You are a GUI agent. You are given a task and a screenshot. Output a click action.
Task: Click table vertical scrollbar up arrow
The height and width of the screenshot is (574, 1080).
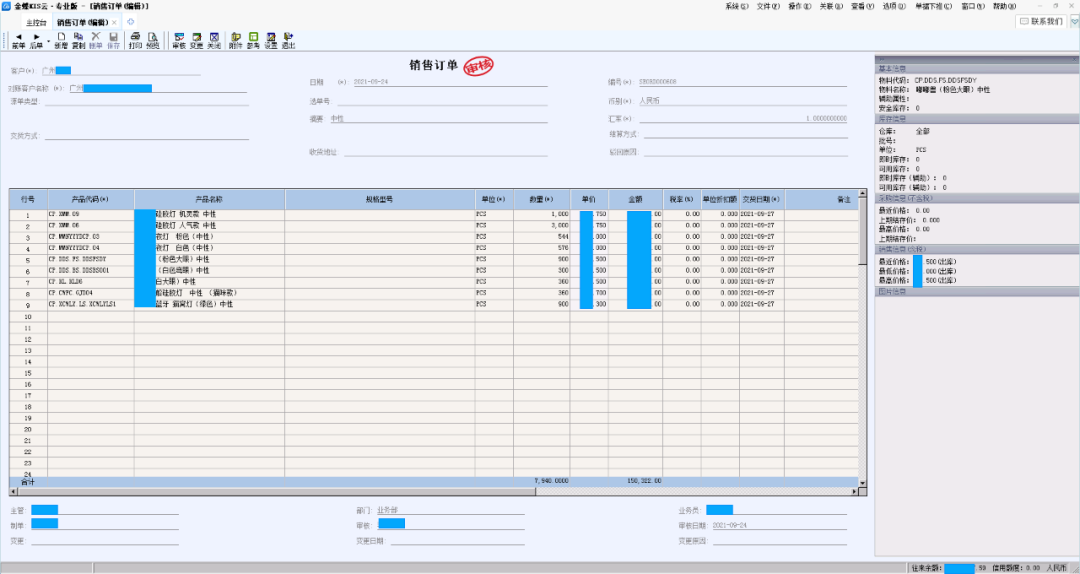pos(863,194)
